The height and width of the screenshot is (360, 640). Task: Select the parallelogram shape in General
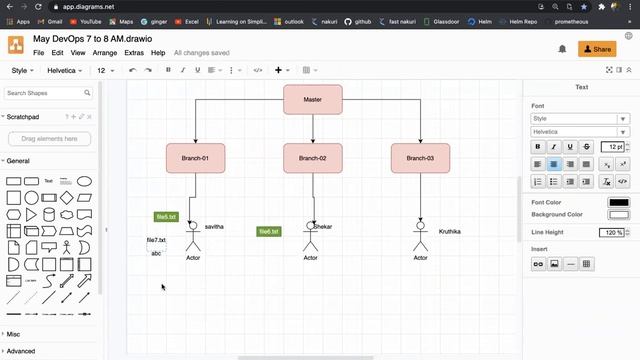pos(84,198)
